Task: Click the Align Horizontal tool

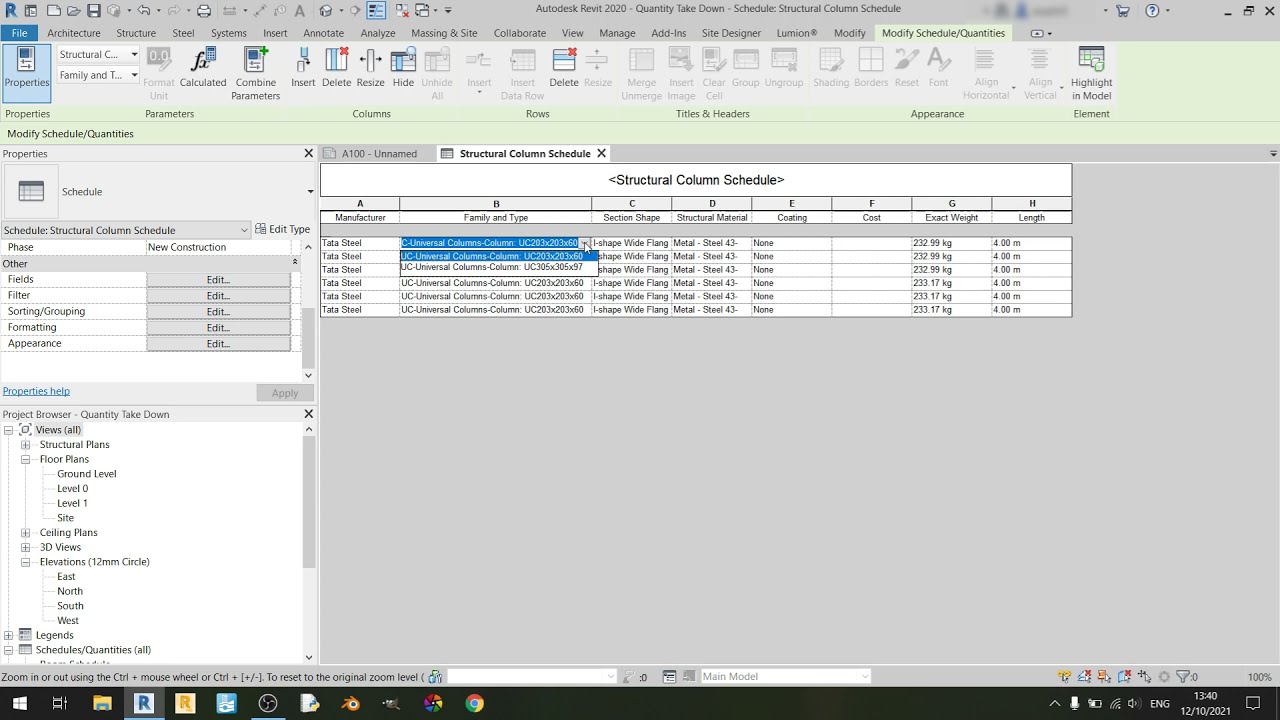Action: coord(986,73)
